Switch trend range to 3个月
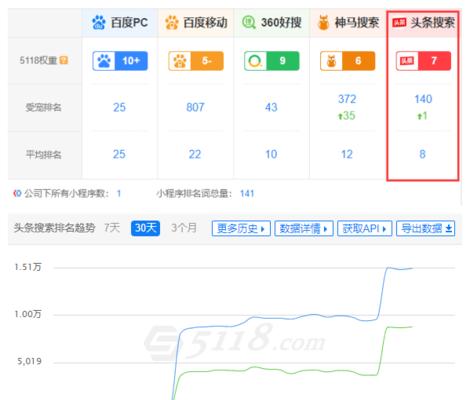Image resolution: width=470 pixels, height=400 pixels. pyautogui.click(x=184, y=228)
